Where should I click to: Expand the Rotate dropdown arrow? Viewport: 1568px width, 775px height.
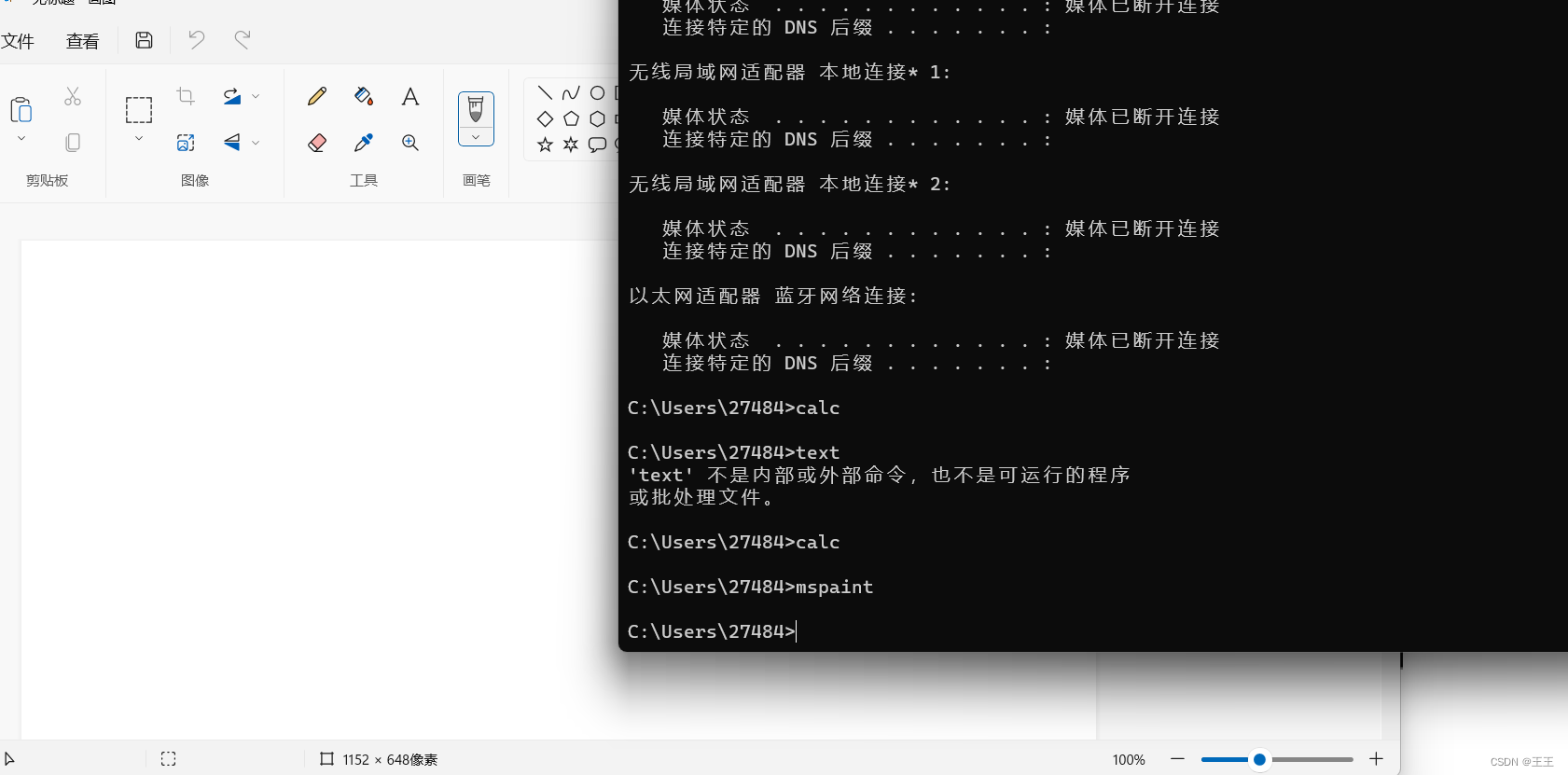tap(256, 96)
